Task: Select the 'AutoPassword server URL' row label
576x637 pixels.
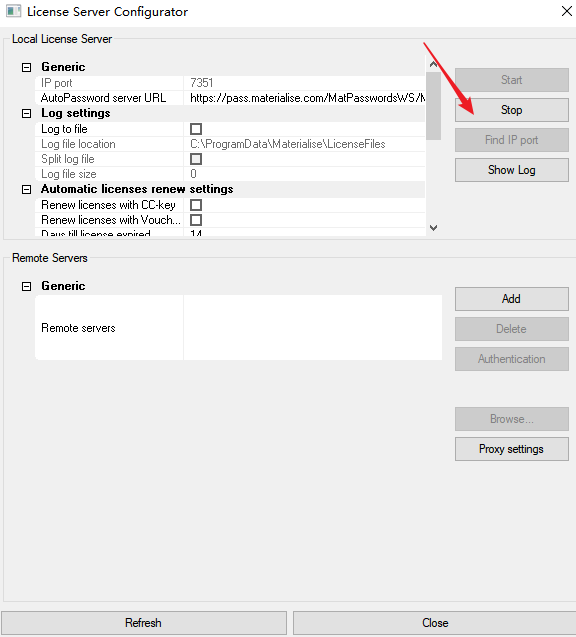Action: (x=103, y=98)
